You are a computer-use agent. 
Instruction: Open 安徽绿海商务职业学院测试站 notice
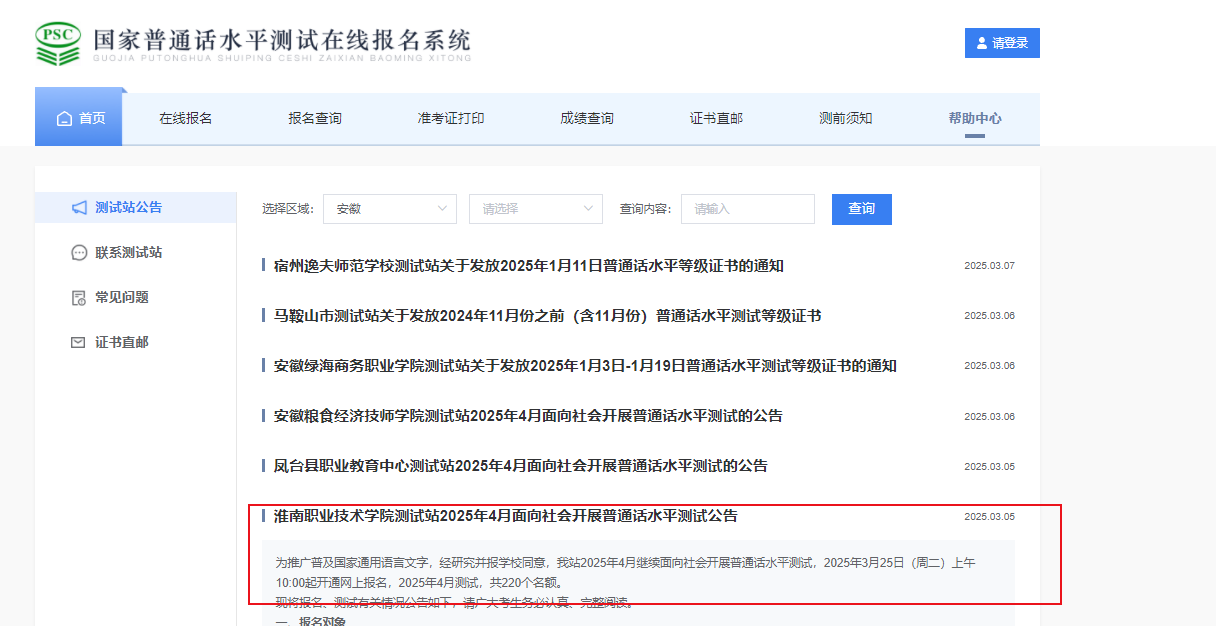coord(585,366)
